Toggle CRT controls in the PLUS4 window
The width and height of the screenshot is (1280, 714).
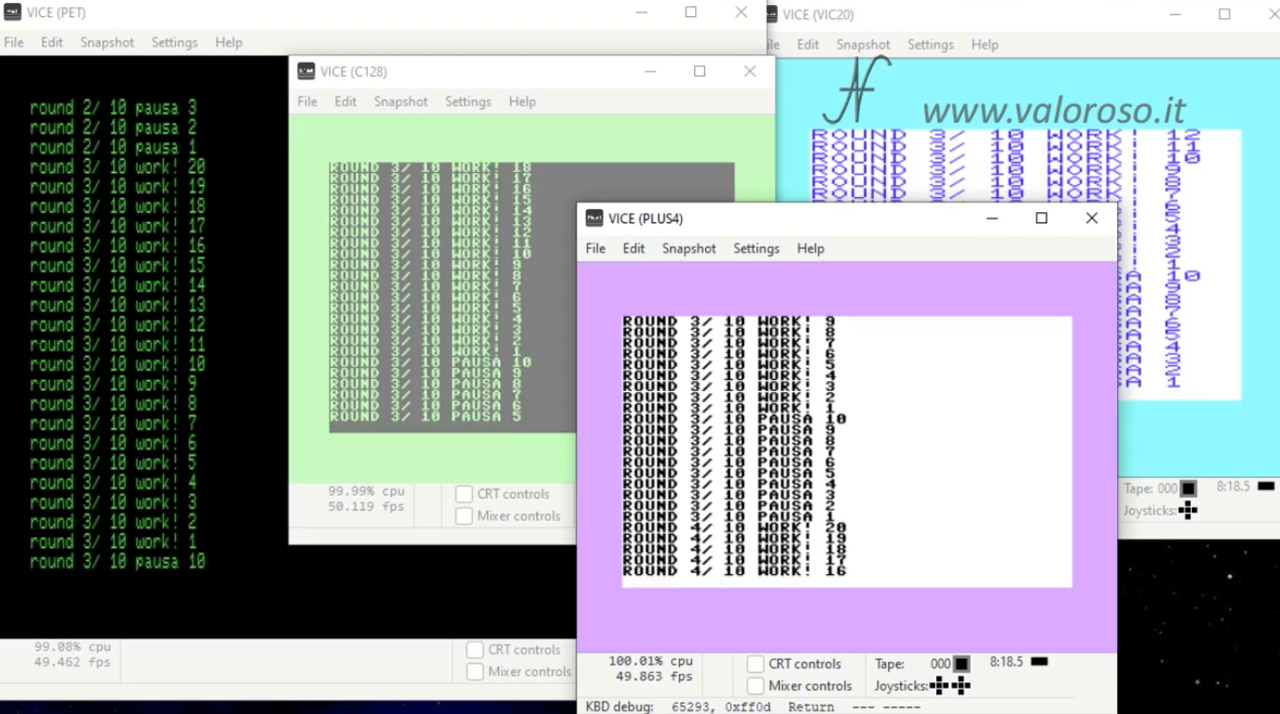pyautogui.click(x=756, y=664)
